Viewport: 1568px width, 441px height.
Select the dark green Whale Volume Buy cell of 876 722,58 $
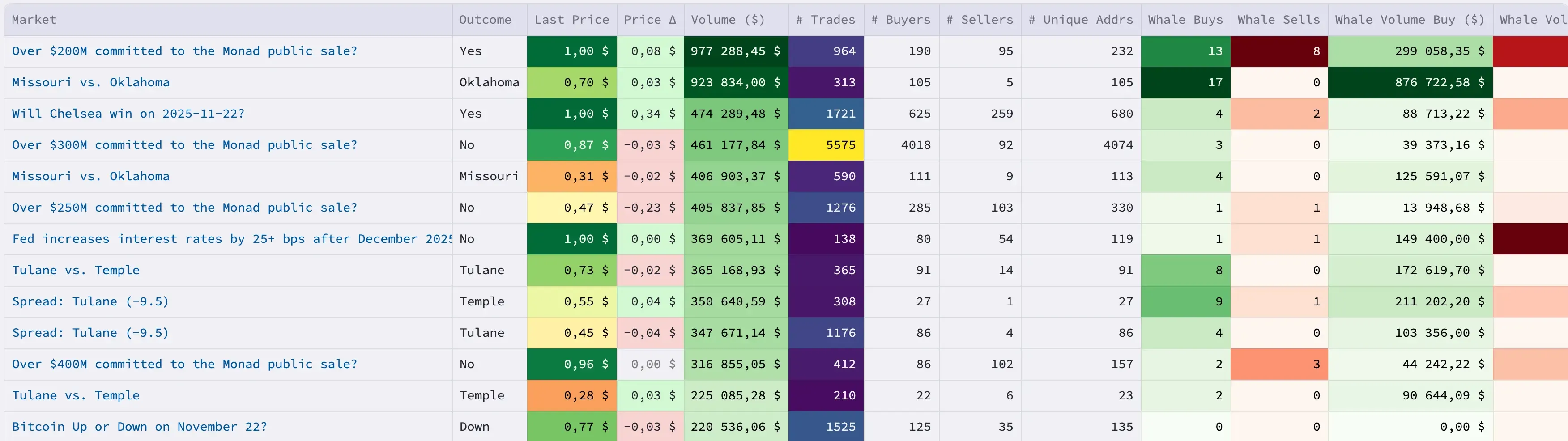(1410, 82)
